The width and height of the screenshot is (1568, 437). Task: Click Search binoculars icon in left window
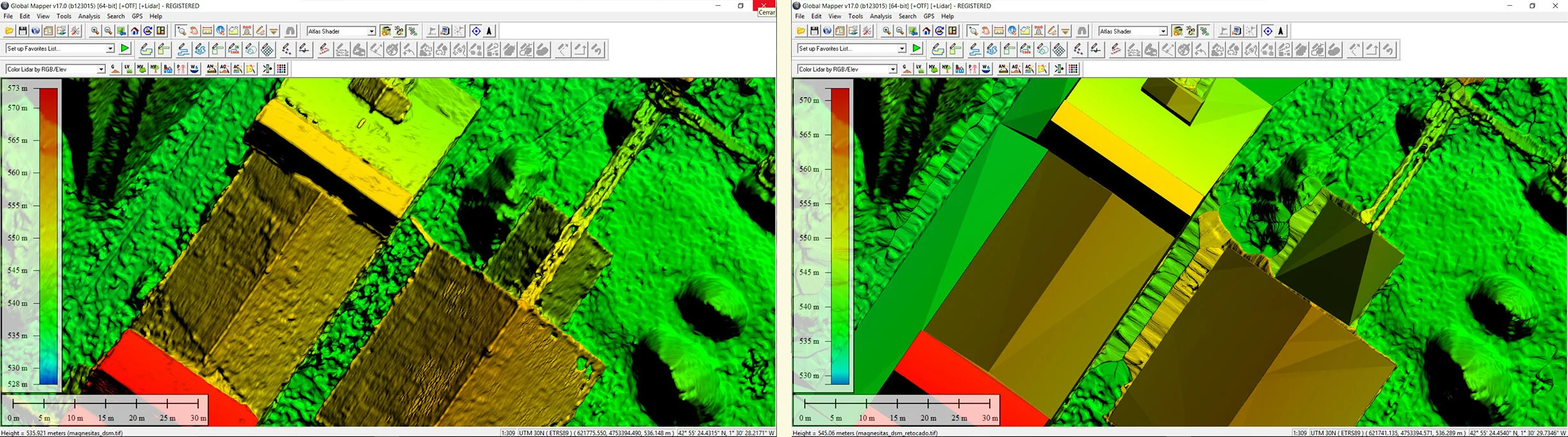290,31
